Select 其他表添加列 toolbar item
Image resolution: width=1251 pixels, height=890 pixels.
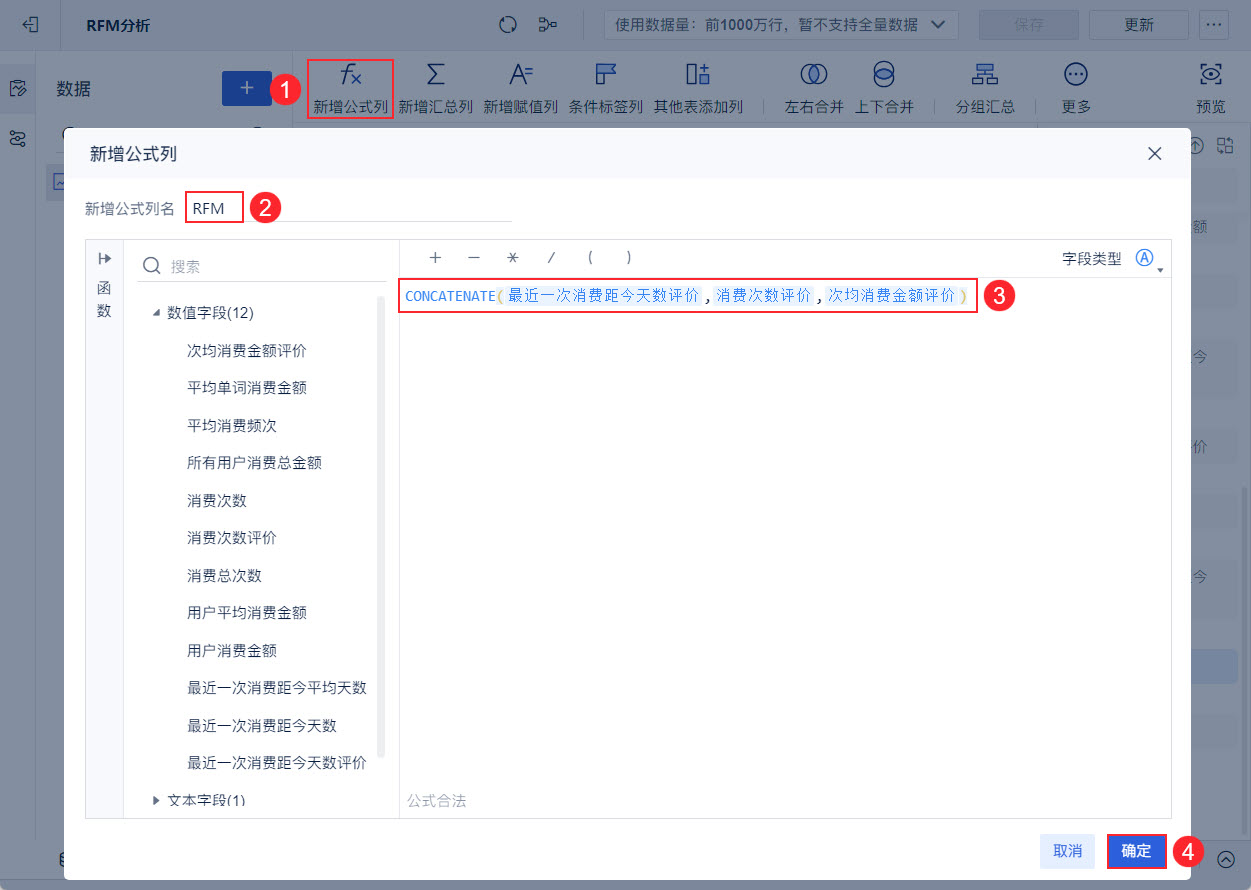point(698,89)
